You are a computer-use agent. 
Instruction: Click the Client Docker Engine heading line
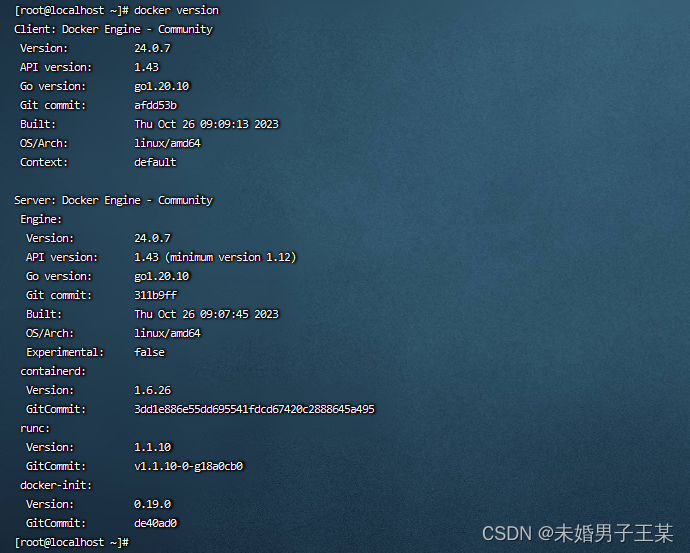(x=113, y=29)
